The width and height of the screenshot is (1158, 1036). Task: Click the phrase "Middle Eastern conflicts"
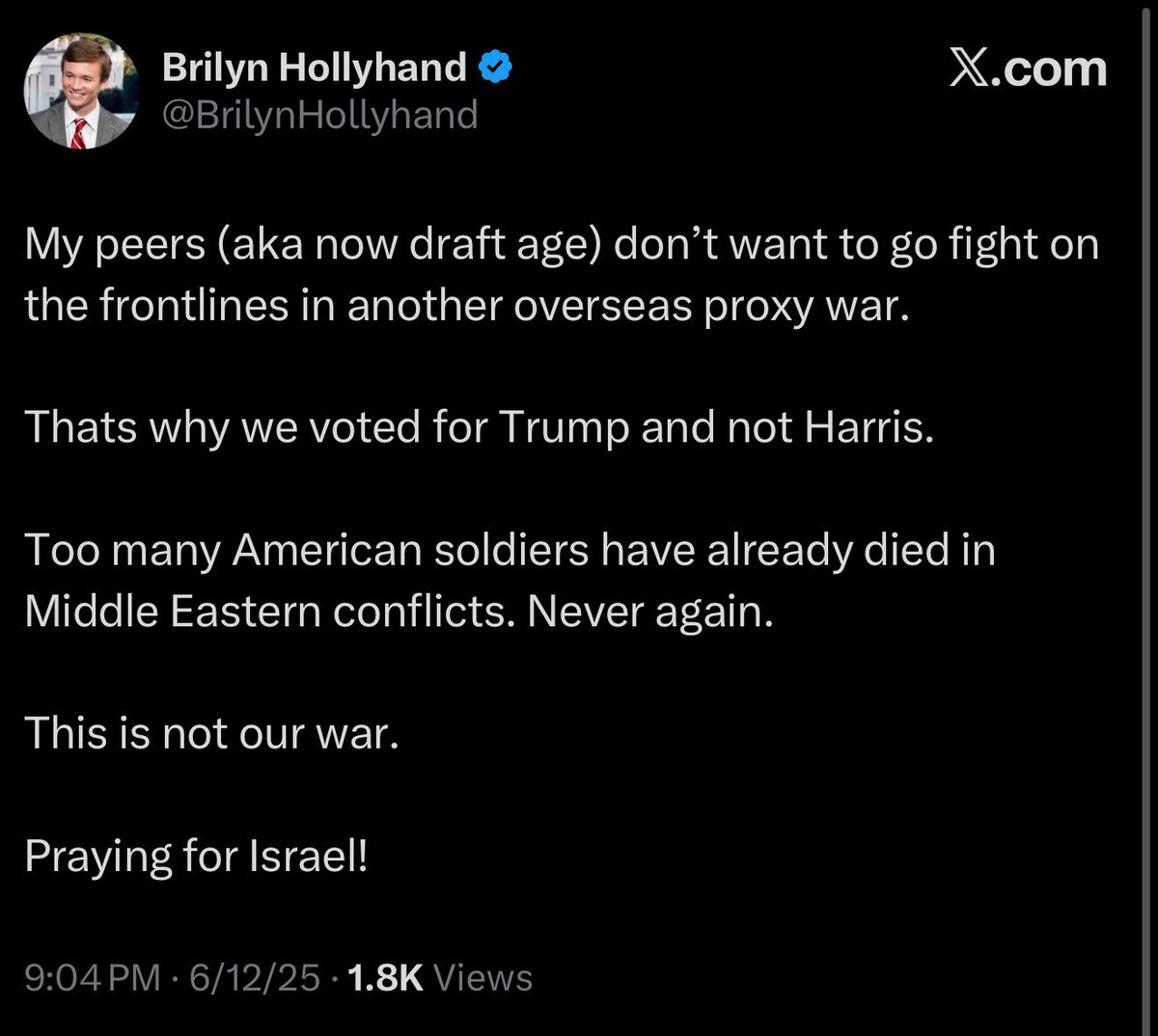coord(268,611)
